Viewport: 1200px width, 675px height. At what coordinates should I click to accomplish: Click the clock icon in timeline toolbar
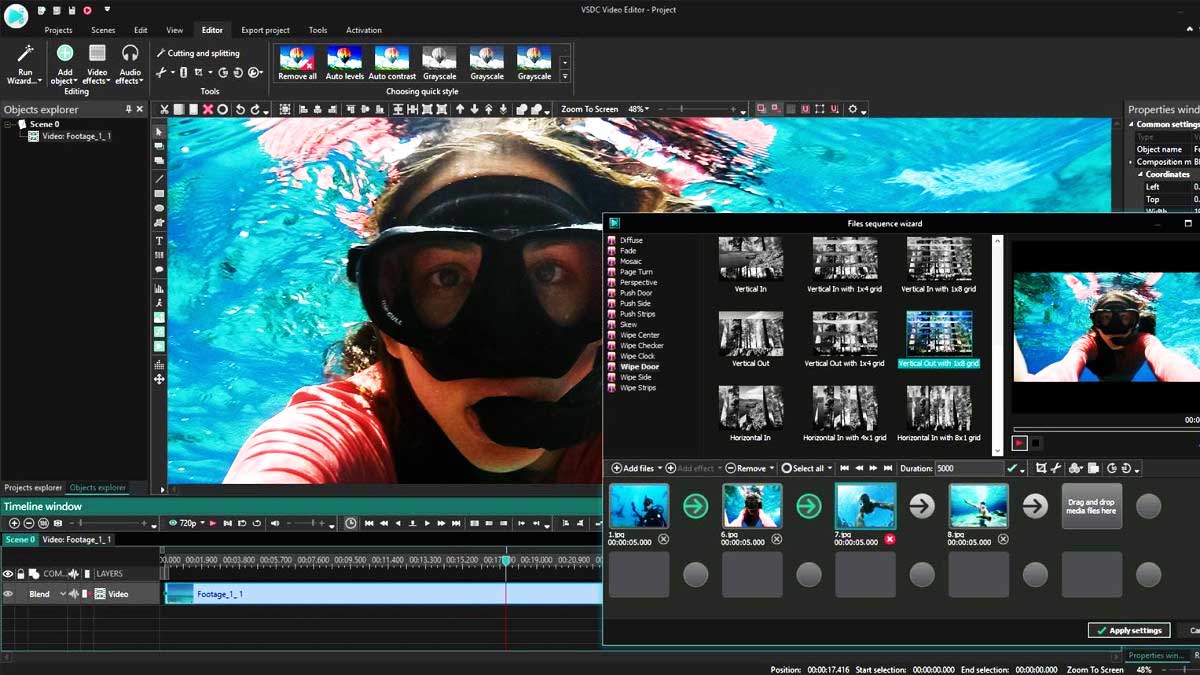(x=351, y=523)
